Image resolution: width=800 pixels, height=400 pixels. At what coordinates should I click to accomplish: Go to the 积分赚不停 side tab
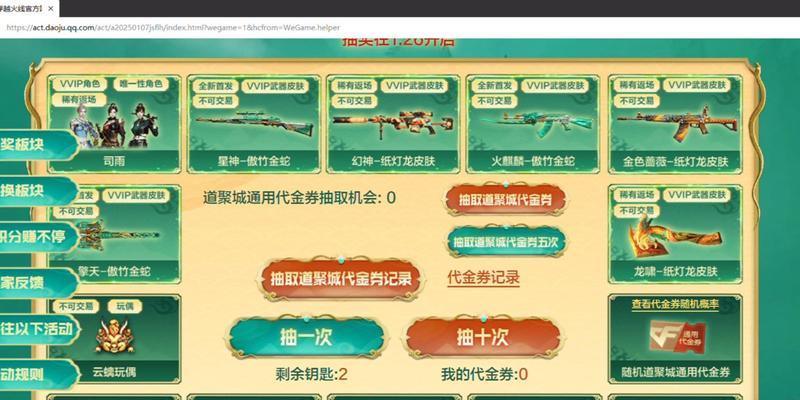click(x=38, y=238)
